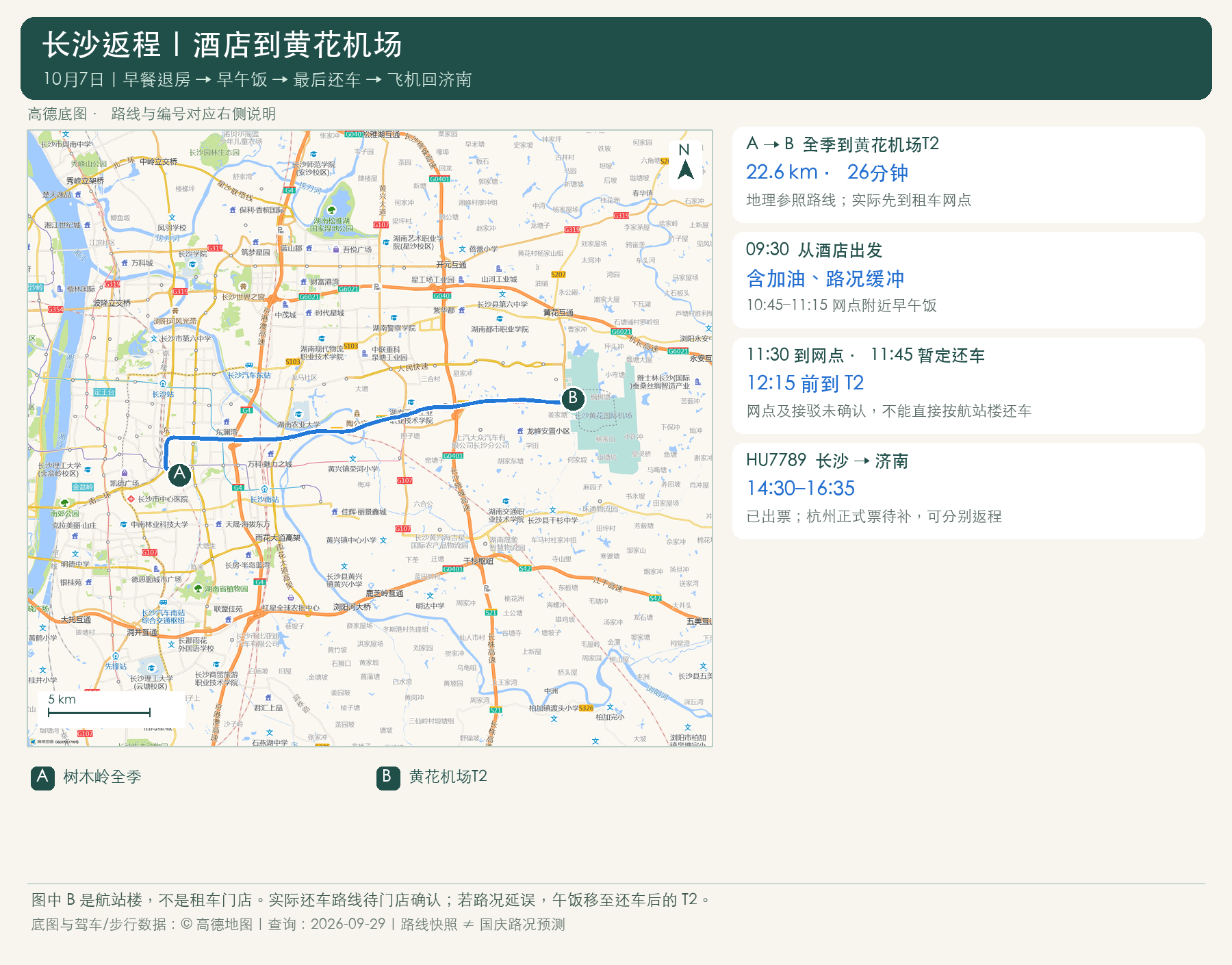Click the B marker at Huanghua airport

point(573,398)
